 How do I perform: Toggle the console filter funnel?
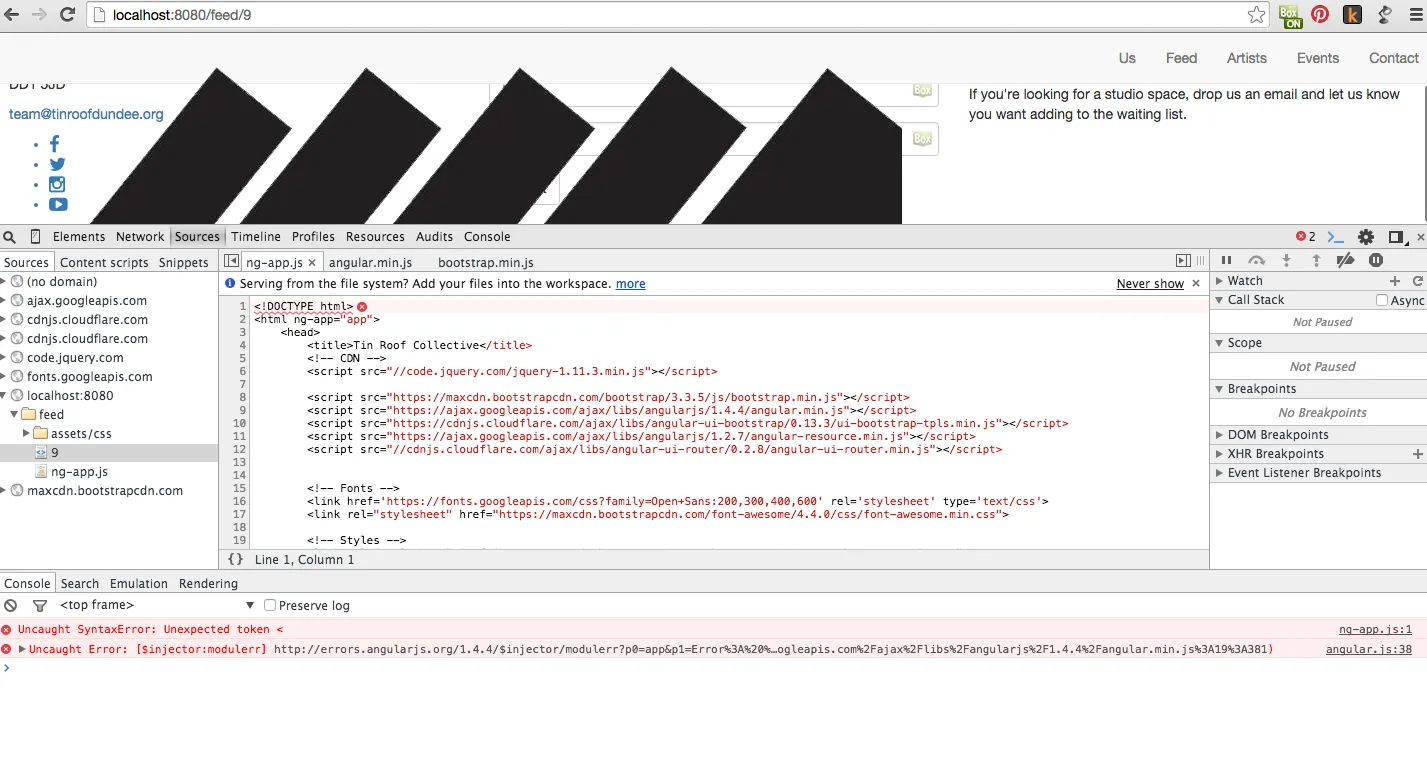pyautogui.click(x=40, y=606)
